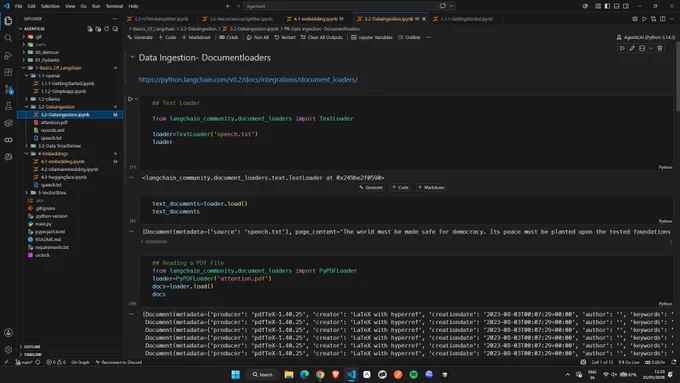Viewport: 680px width, 383px height.
Task: Open the Help menu
Action: pyautogui.click(x=133, y=6)
